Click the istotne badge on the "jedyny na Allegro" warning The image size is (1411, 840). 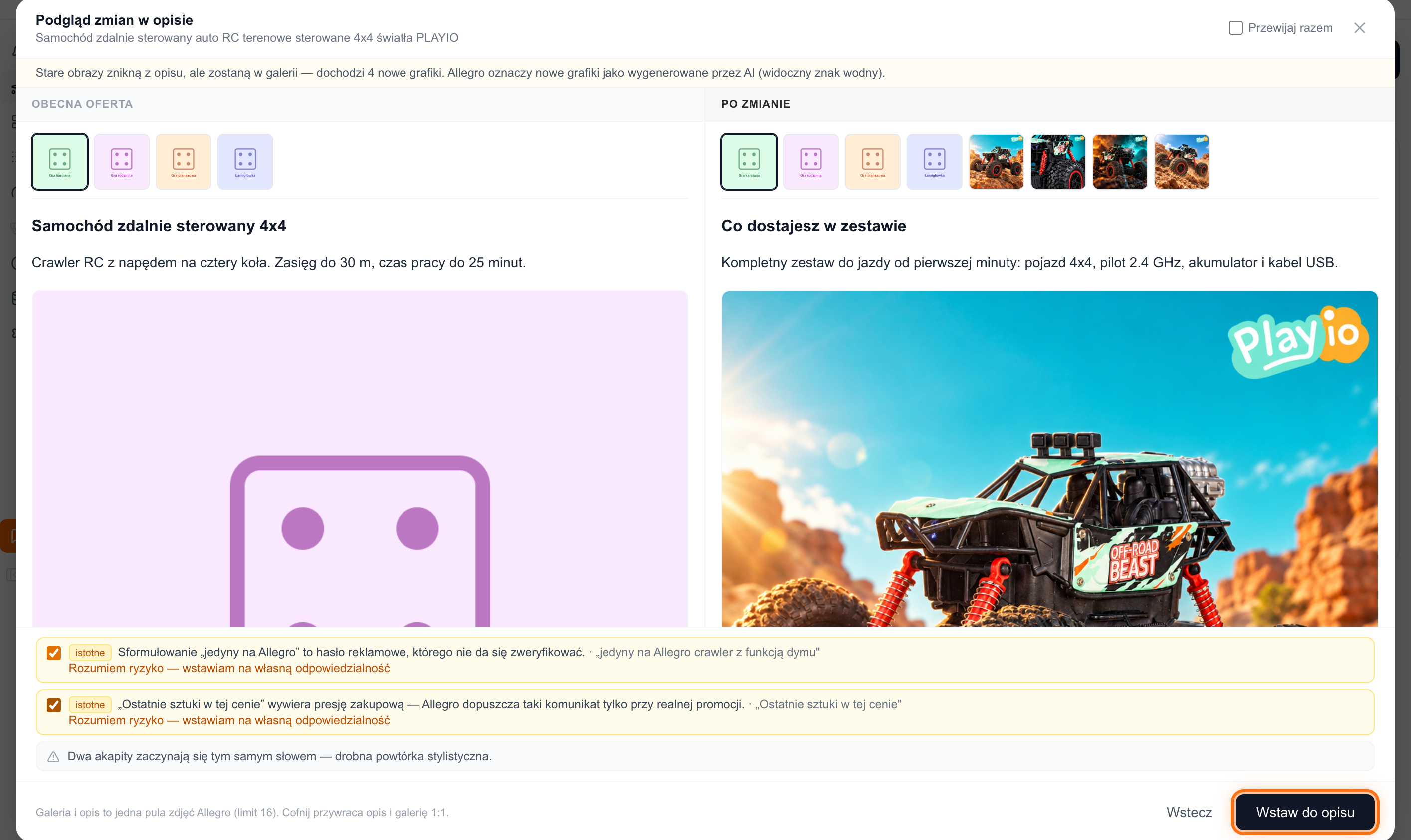coord(90,652)
